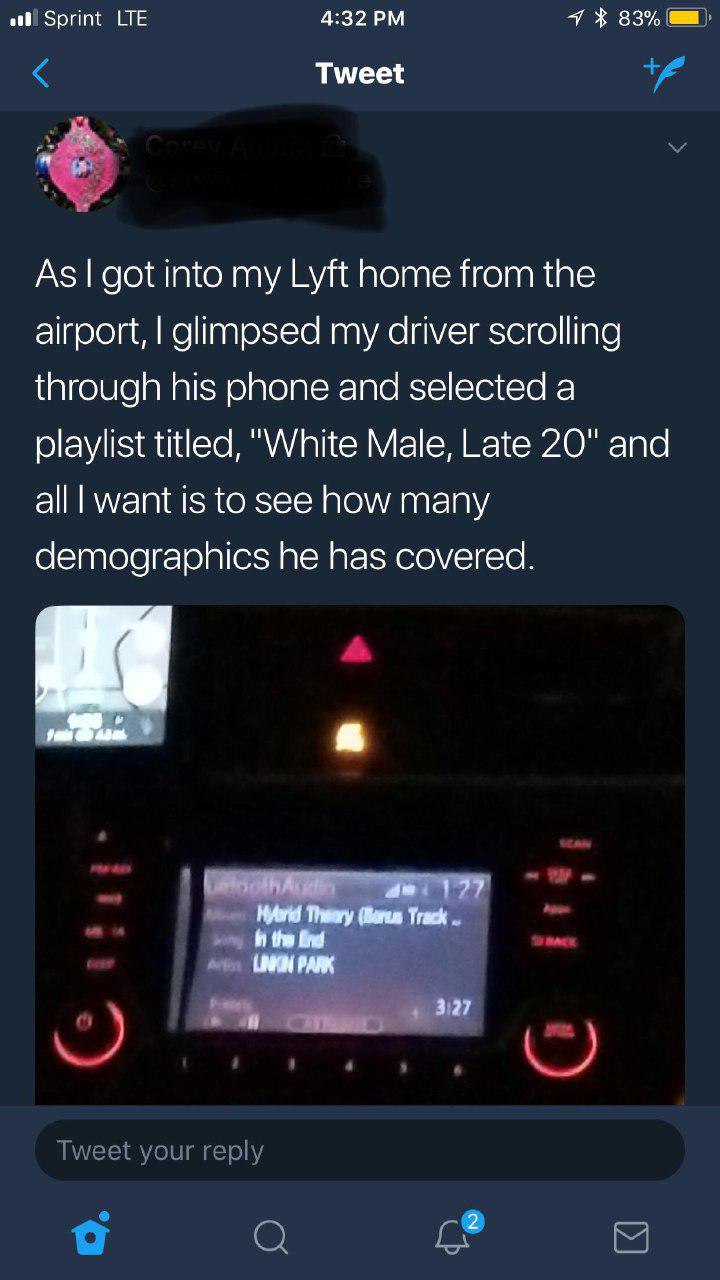This screenshot has width=720, height=1280.
Task: Open the Messages envelope tab
Action: tap(630, 1237)
